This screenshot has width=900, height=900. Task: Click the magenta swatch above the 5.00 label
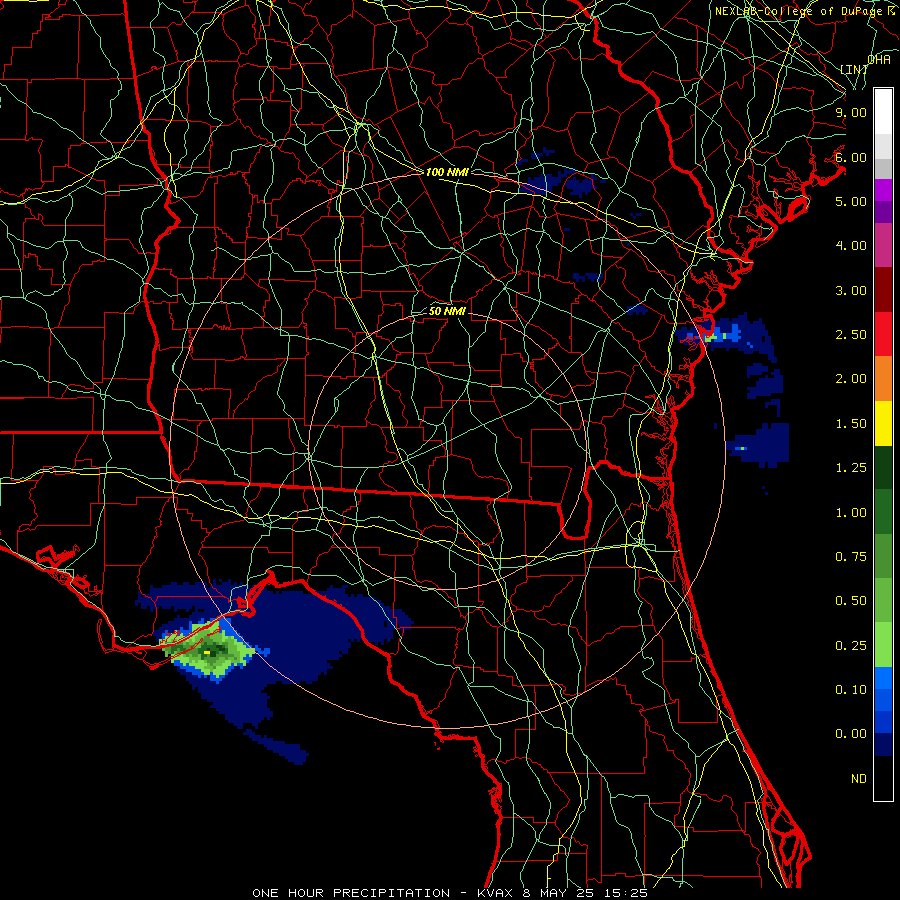(883, 190)
